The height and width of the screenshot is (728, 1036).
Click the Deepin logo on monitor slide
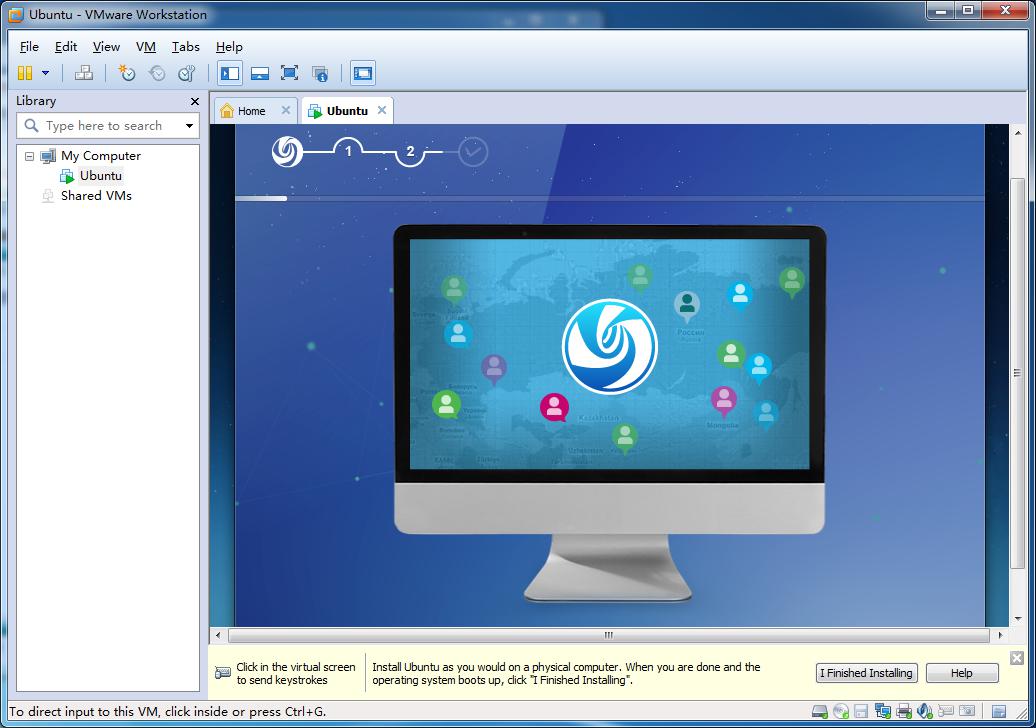(609, 346)
